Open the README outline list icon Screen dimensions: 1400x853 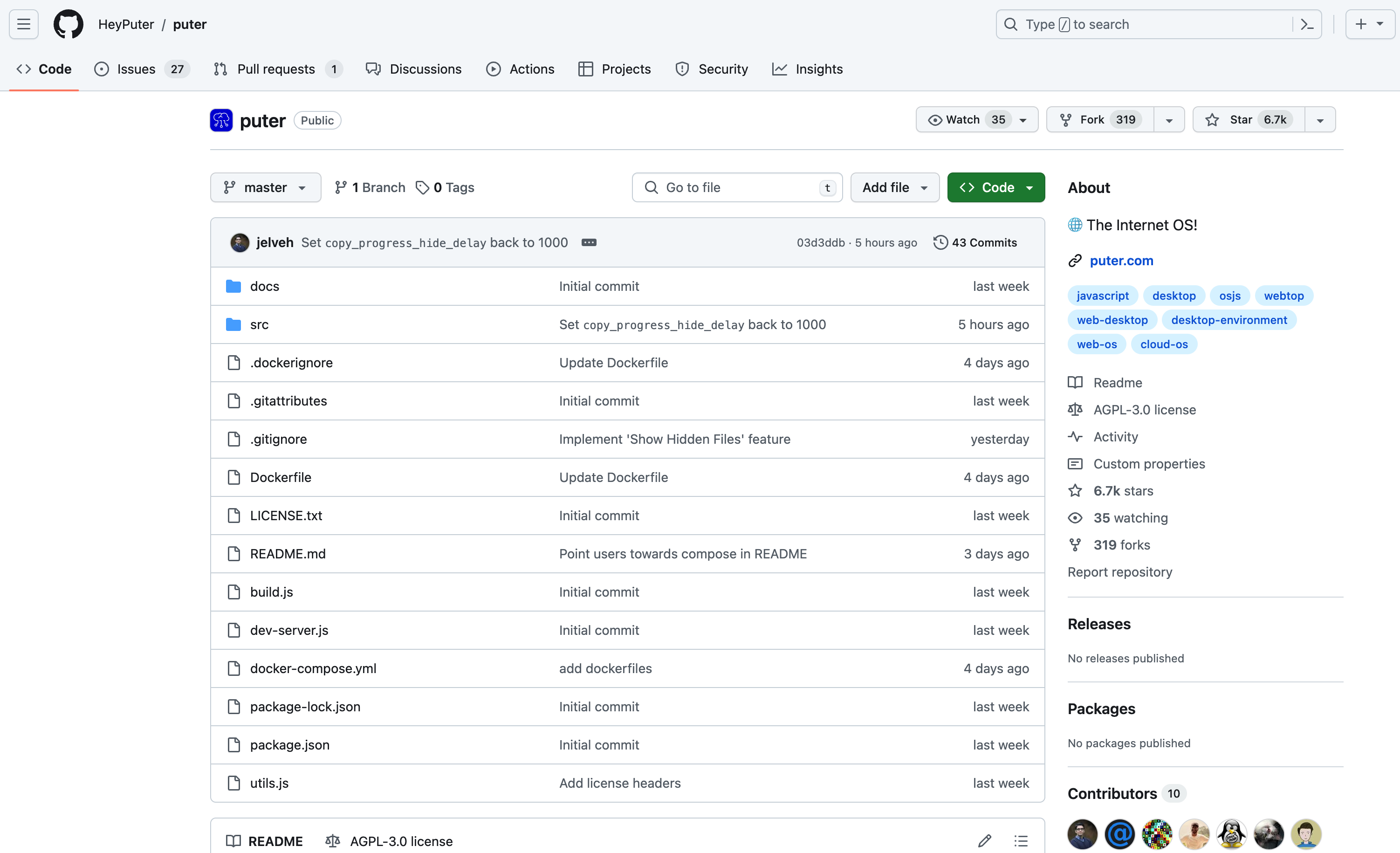point(1021,840)
